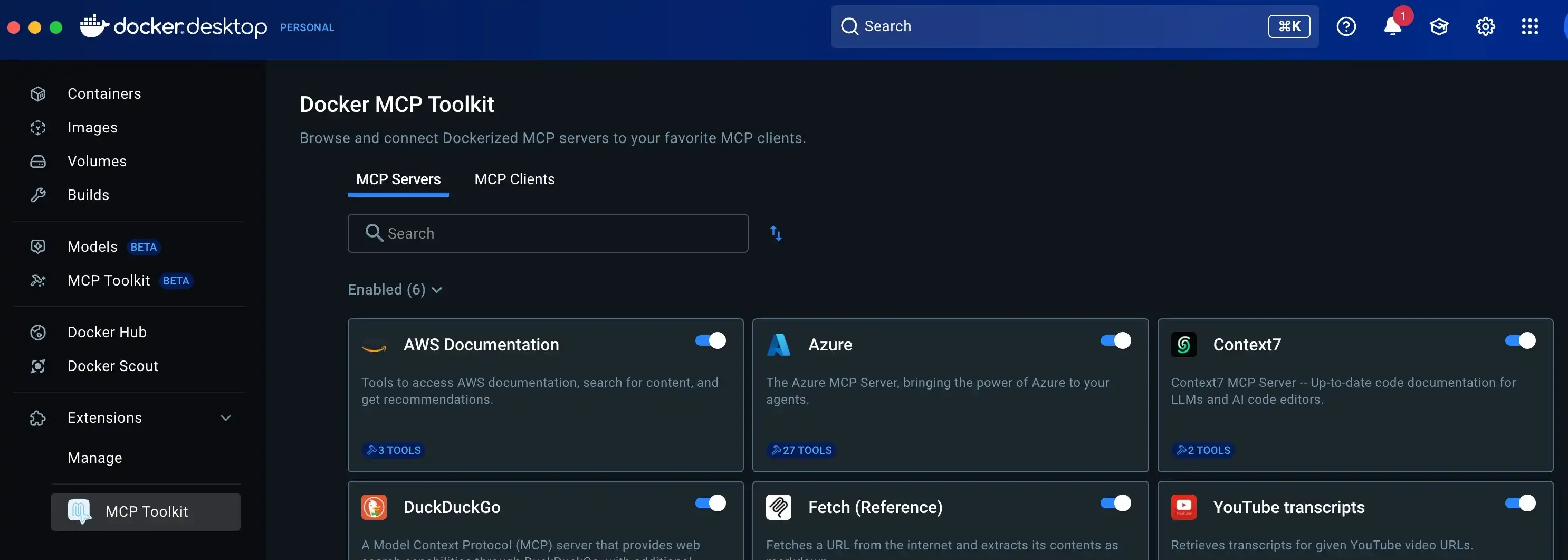1568x560 pixels.
Task: Click the Context7 logo icon
Action: tap(1183, 345)
